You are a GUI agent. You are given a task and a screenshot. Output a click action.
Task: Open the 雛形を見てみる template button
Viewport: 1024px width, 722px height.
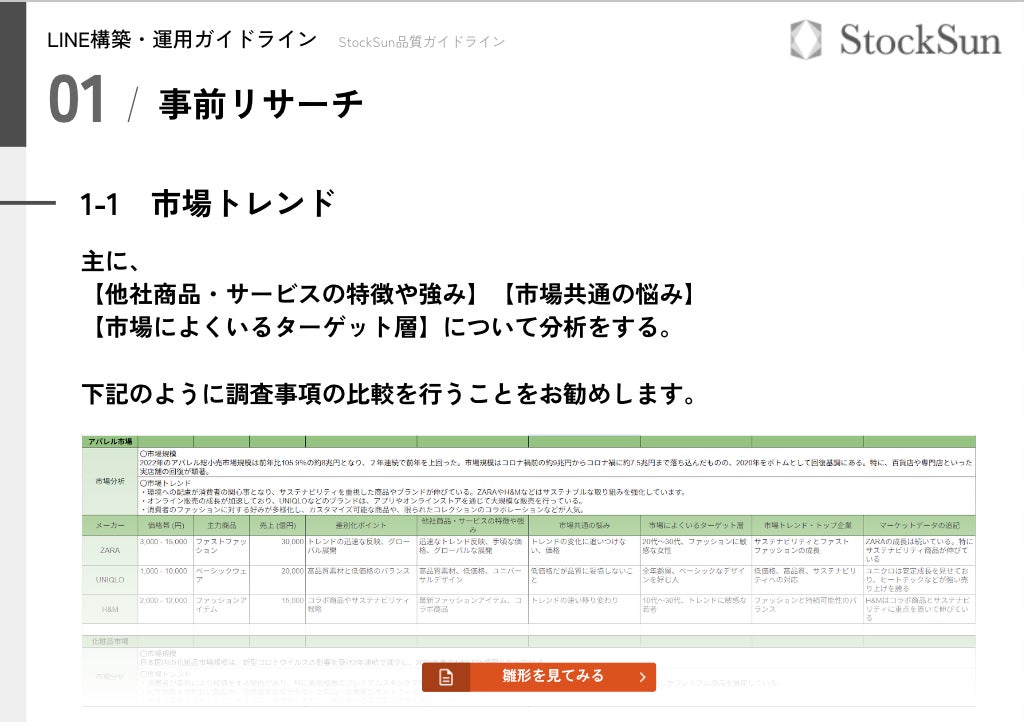[539, 677]
